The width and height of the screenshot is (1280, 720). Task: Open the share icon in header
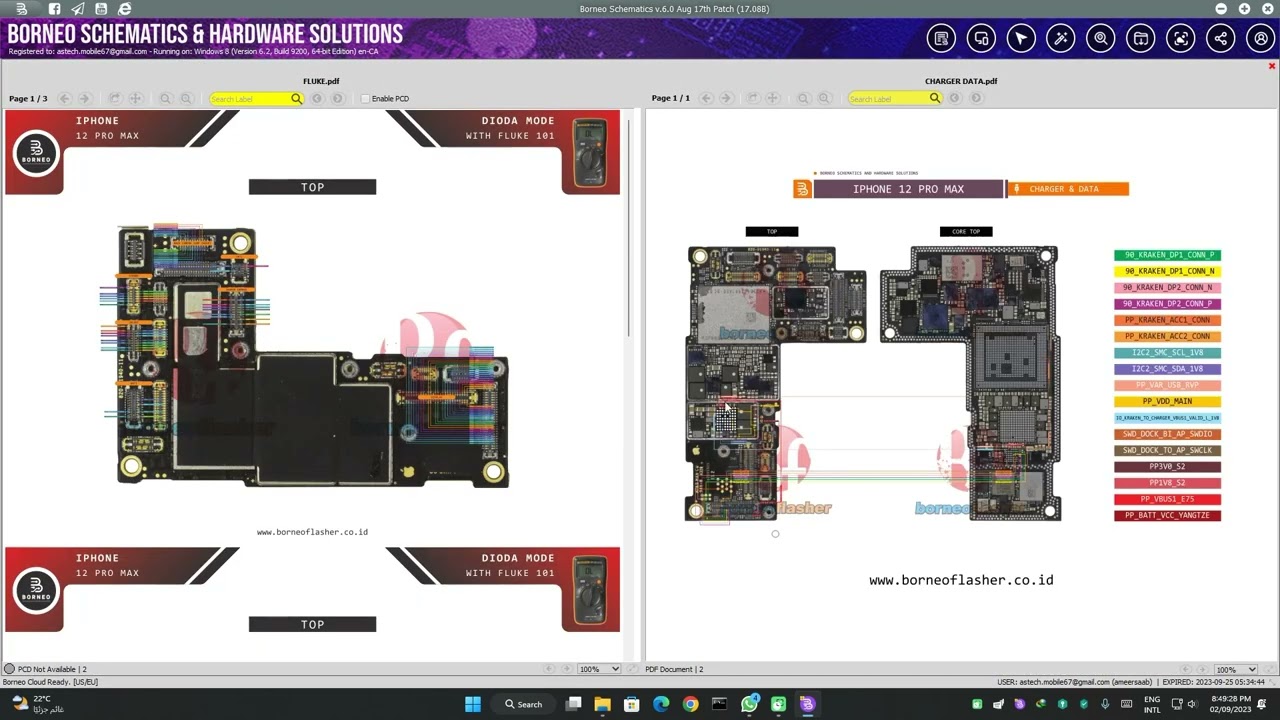[1221, 38]
